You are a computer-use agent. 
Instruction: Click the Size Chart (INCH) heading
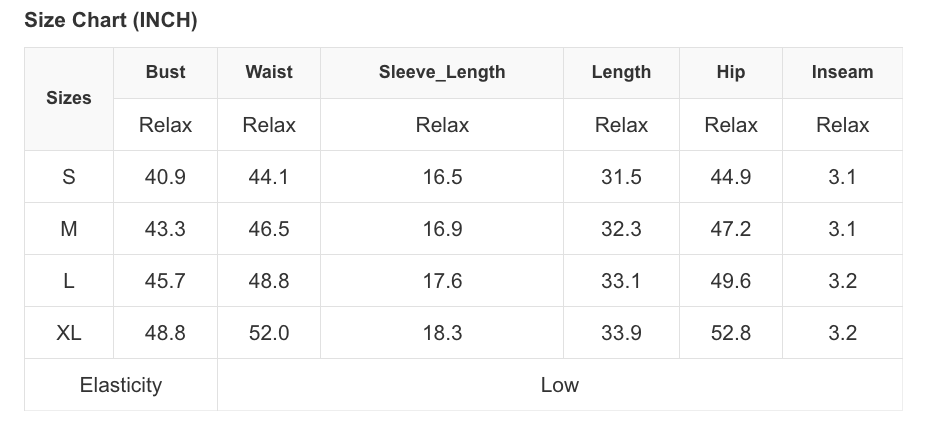[110, 21]
